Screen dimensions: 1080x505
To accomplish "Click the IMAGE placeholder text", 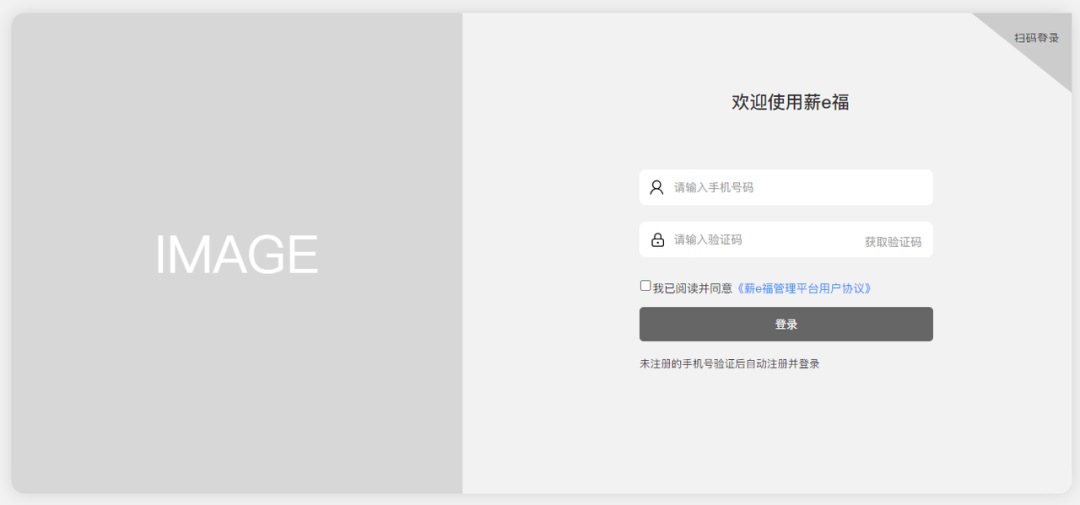I will 236,254.
